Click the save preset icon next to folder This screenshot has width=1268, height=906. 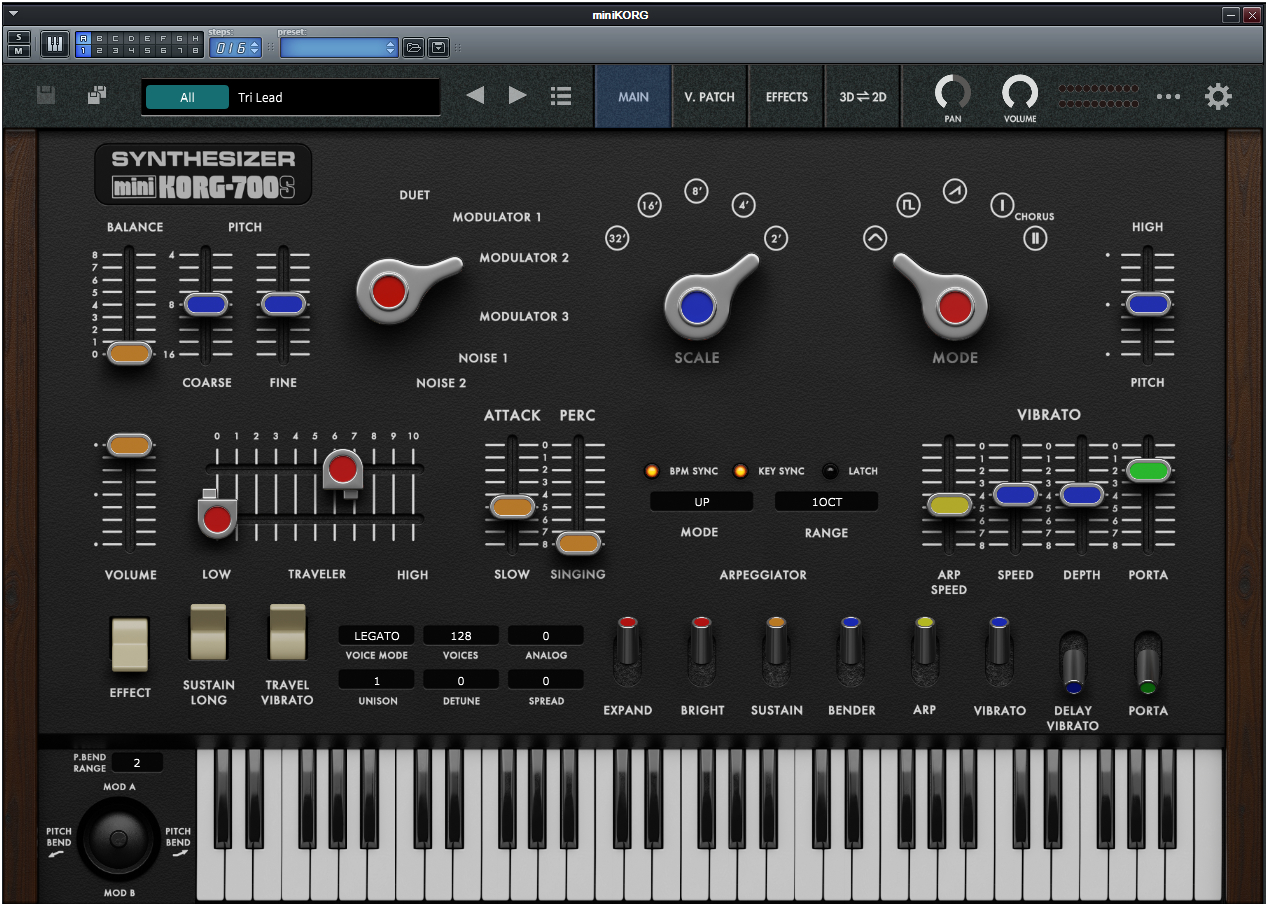click(x=438, y=47)
